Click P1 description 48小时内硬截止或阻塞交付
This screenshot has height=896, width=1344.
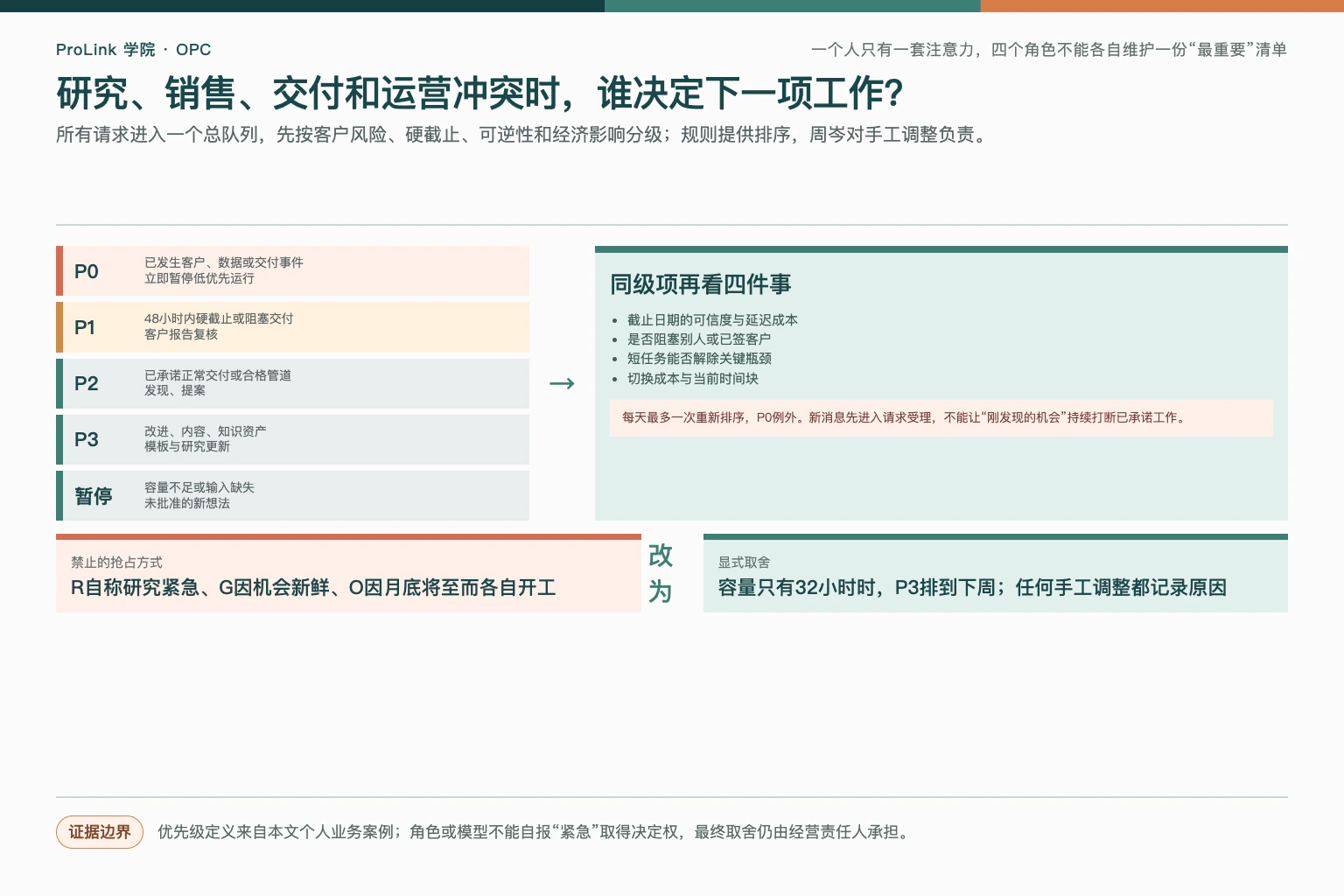coord(219,318)
